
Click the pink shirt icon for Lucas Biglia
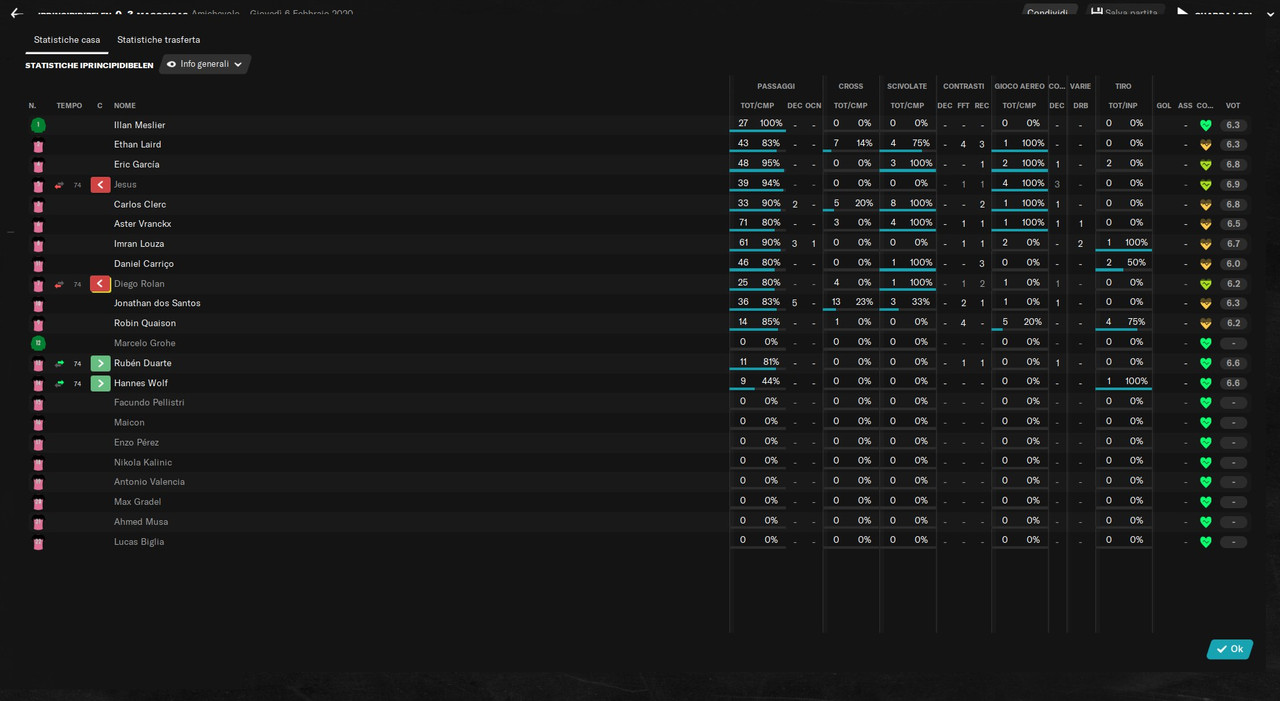coord(38,542)
